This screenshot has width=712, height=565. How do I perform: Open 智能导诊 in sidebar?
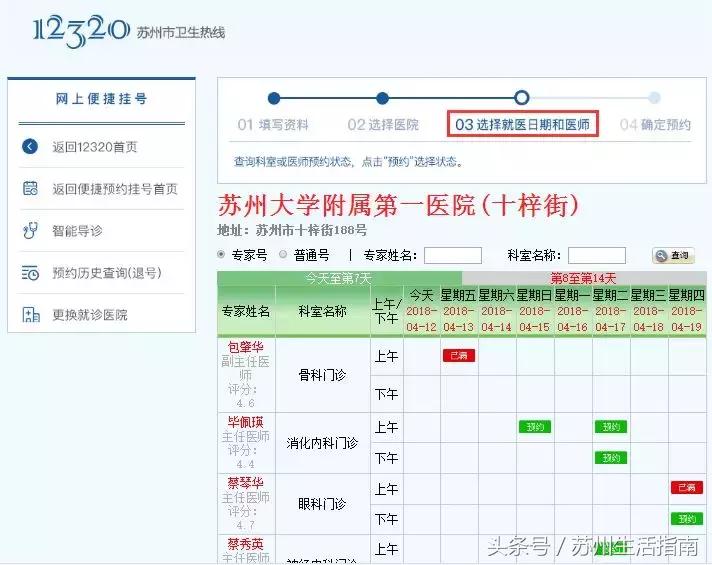click(x=77, y=231)
